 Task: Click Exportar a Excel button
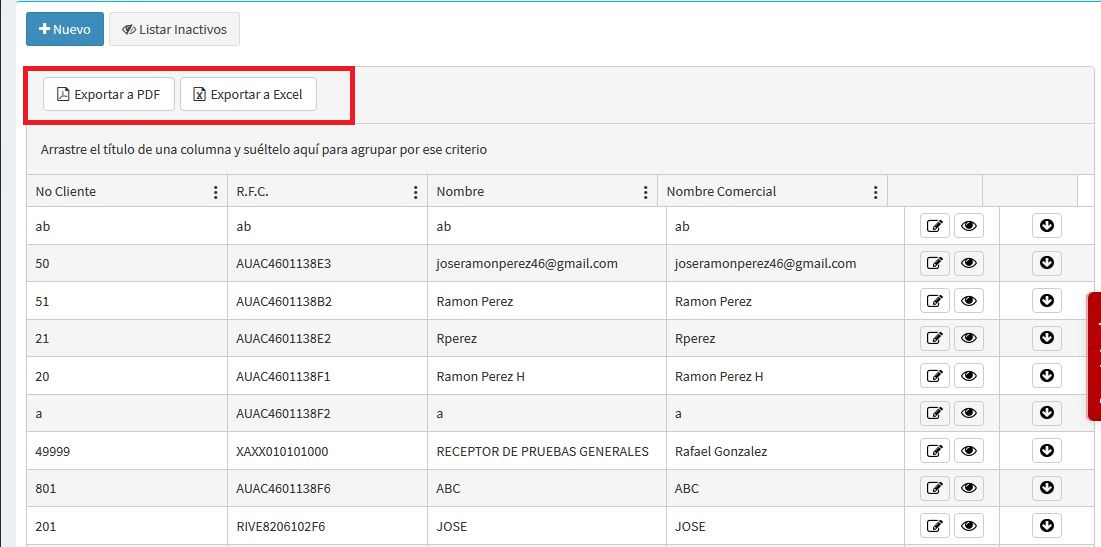point(248,95)
